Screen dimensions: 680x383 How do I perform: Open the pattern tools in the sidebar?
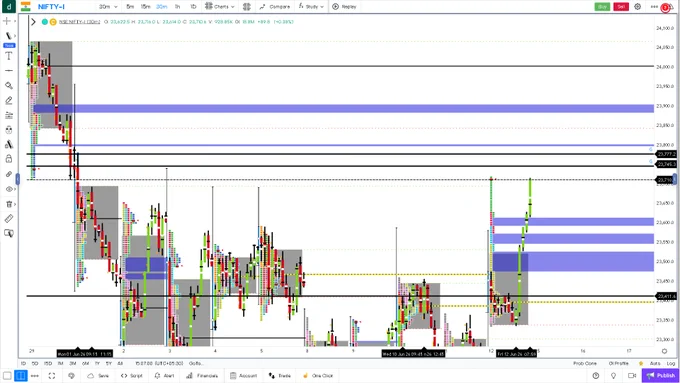tap(8, 115)
